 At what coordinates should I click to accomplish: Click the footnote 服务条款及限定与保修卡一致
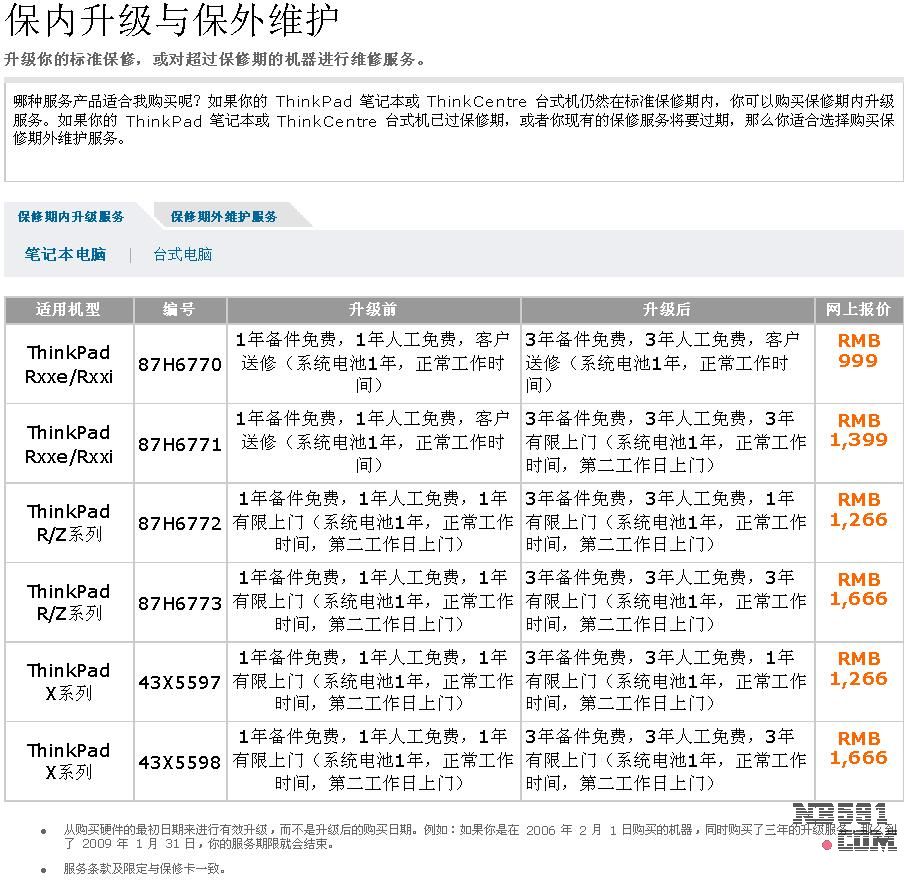pyautogui.click(x=145, y=869)
